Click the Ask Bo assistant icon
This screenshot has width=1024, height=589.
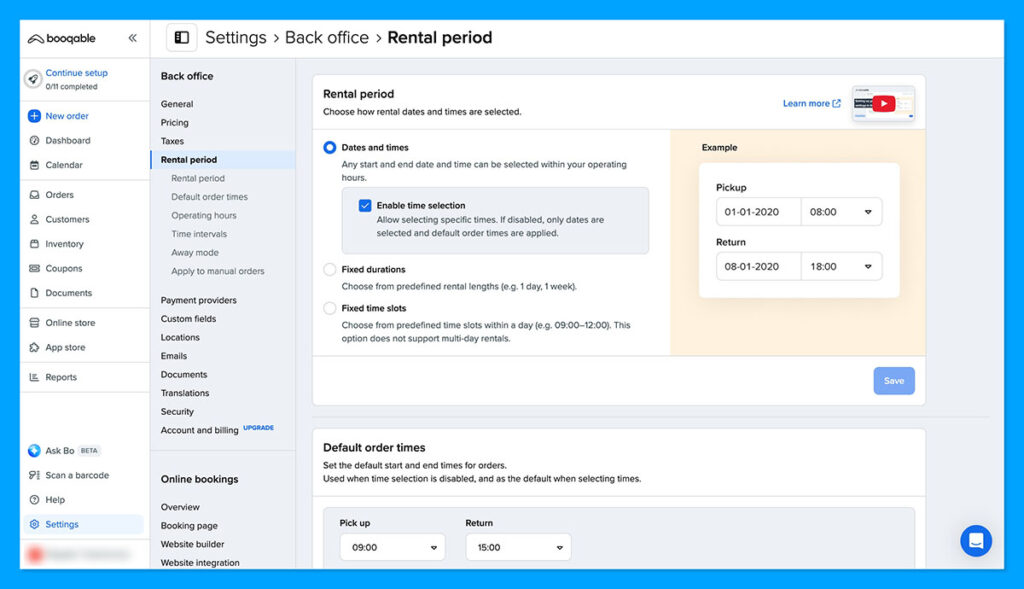pos(34,451)
